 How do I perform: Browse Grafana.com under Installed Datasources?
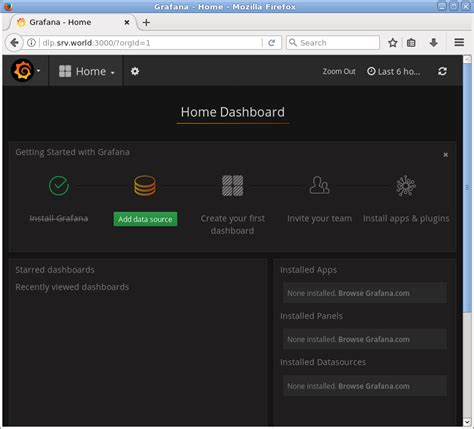pyautogui.click(x=374, y=386)
